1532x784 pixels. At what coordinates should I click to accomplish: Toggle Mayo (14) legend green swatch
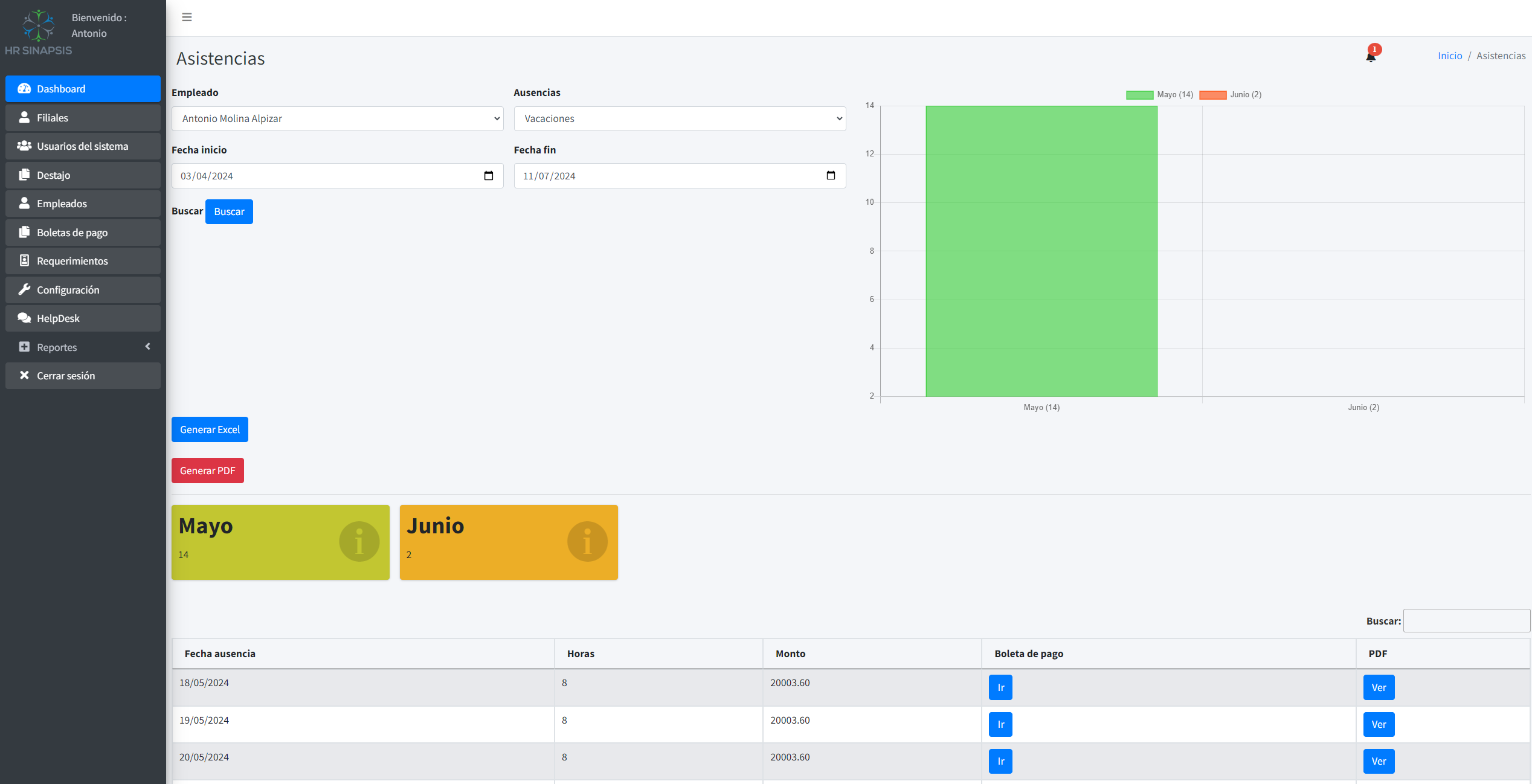click(1139, 95)
